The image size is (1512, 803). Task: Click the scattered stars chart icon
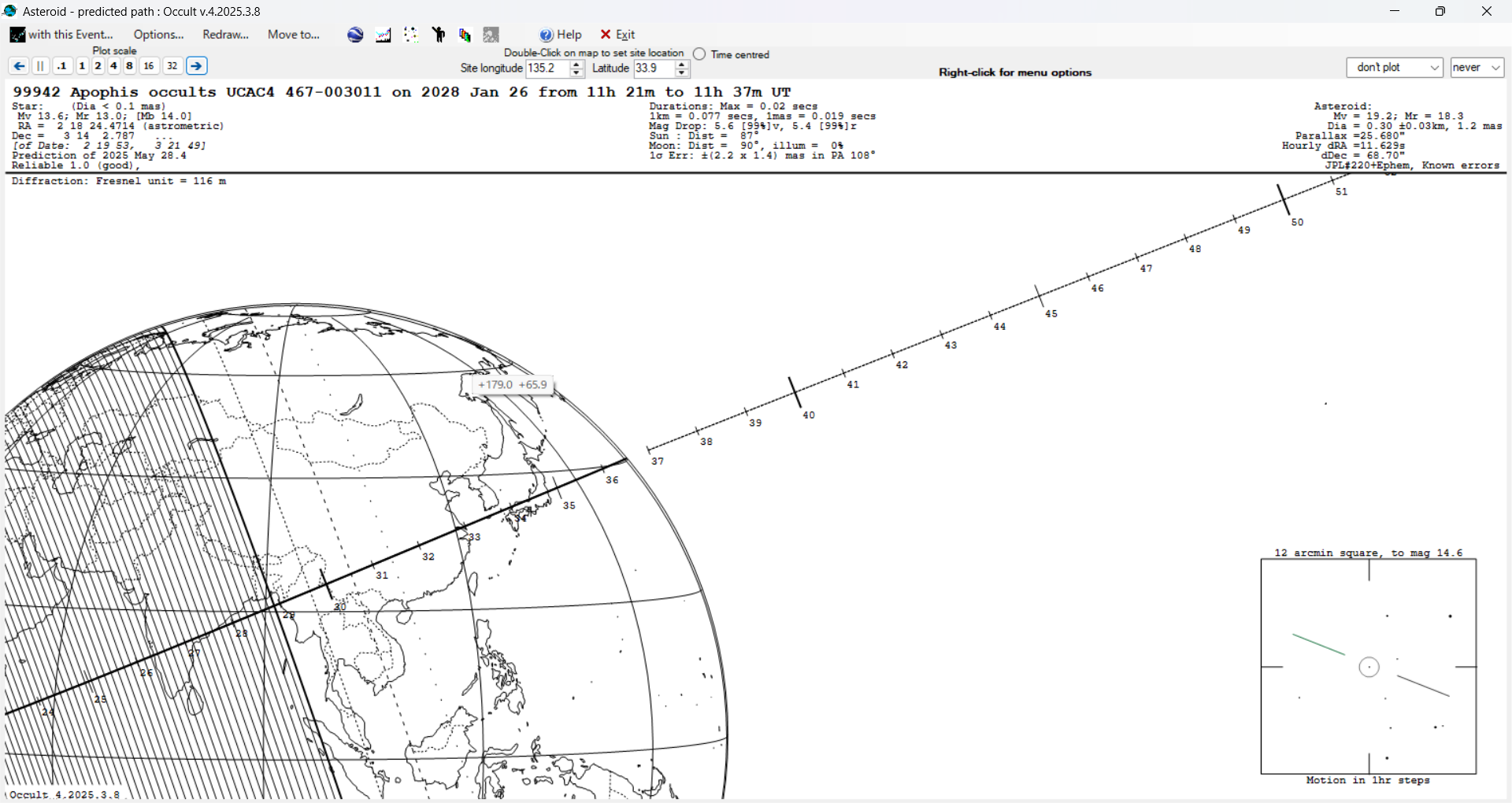[411, 35]
